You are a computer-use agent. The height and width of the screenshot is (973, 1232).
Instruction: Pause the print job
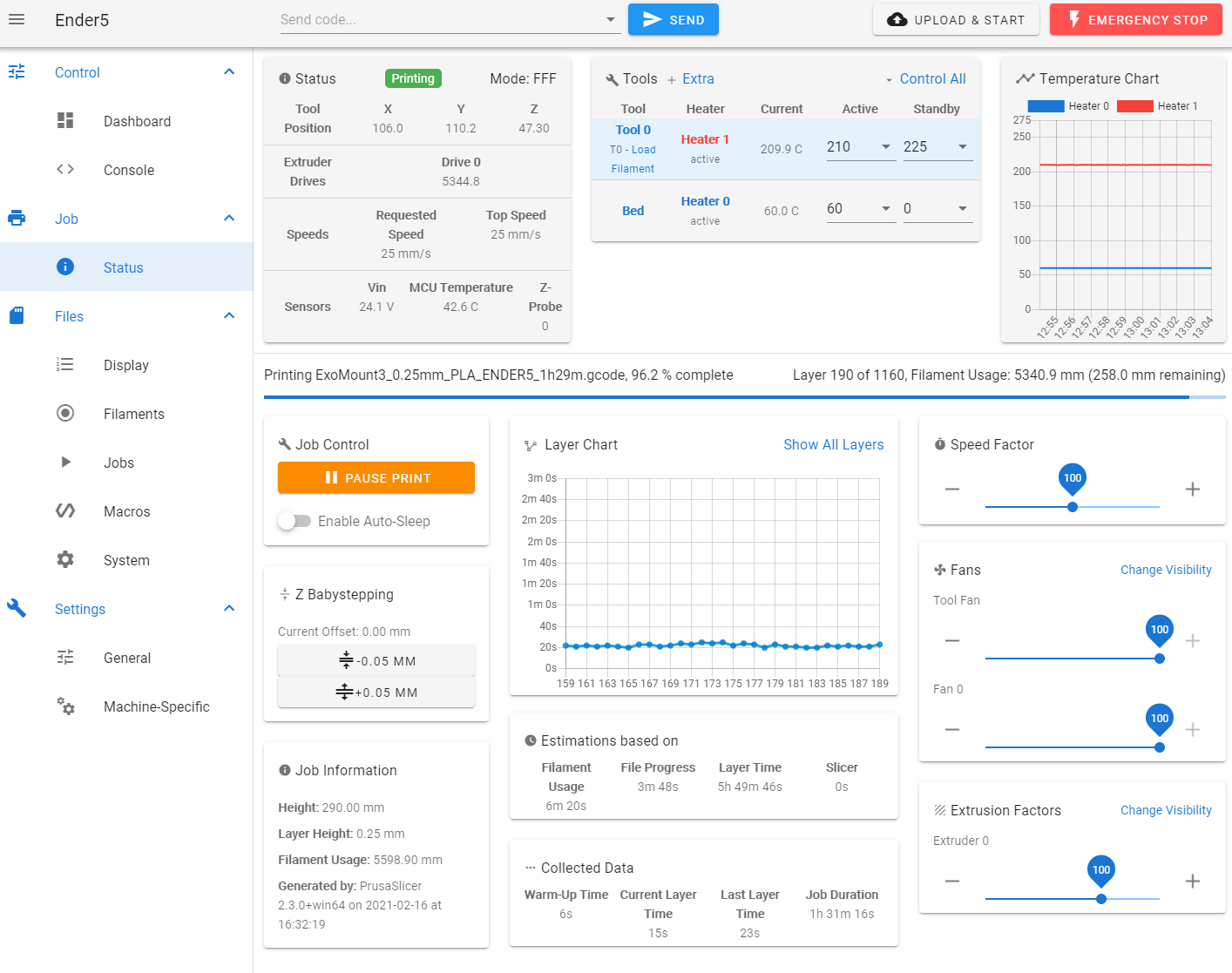[376, 477]
